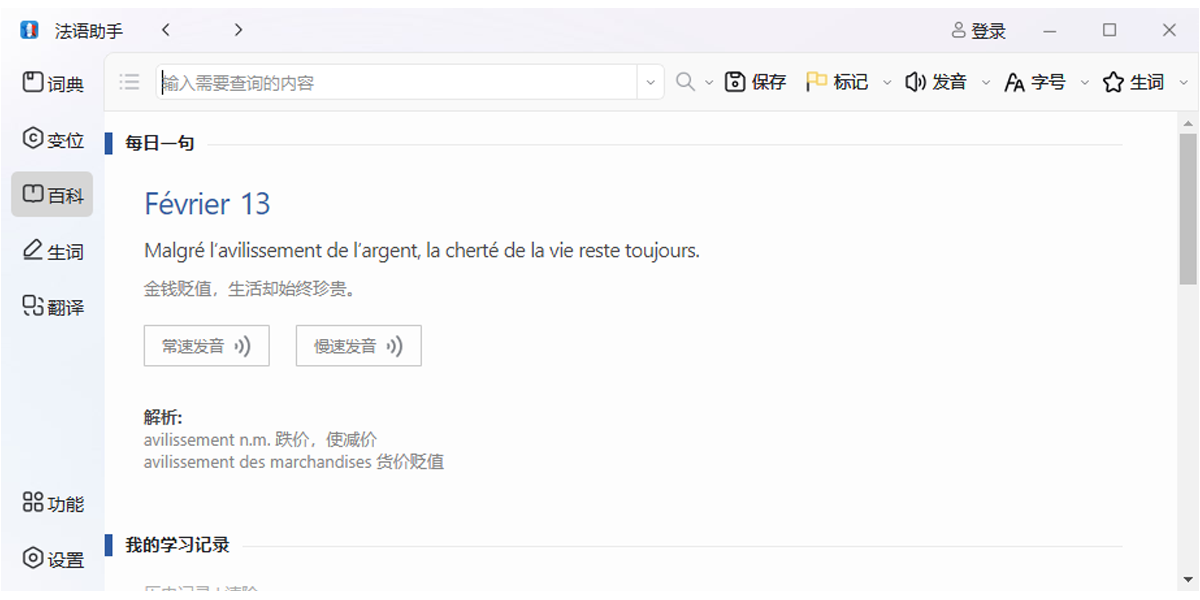This screenshot has height=600, width=1200.
Task: Open dropdown arrow next to 标记
Action: (x=886, y=83)
